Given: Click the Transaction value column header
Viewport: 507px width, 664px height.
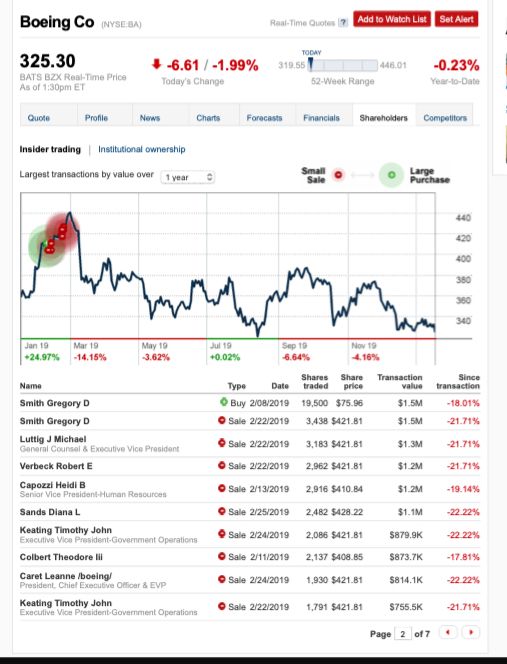Looking at the screenshot, I should 399,381.
